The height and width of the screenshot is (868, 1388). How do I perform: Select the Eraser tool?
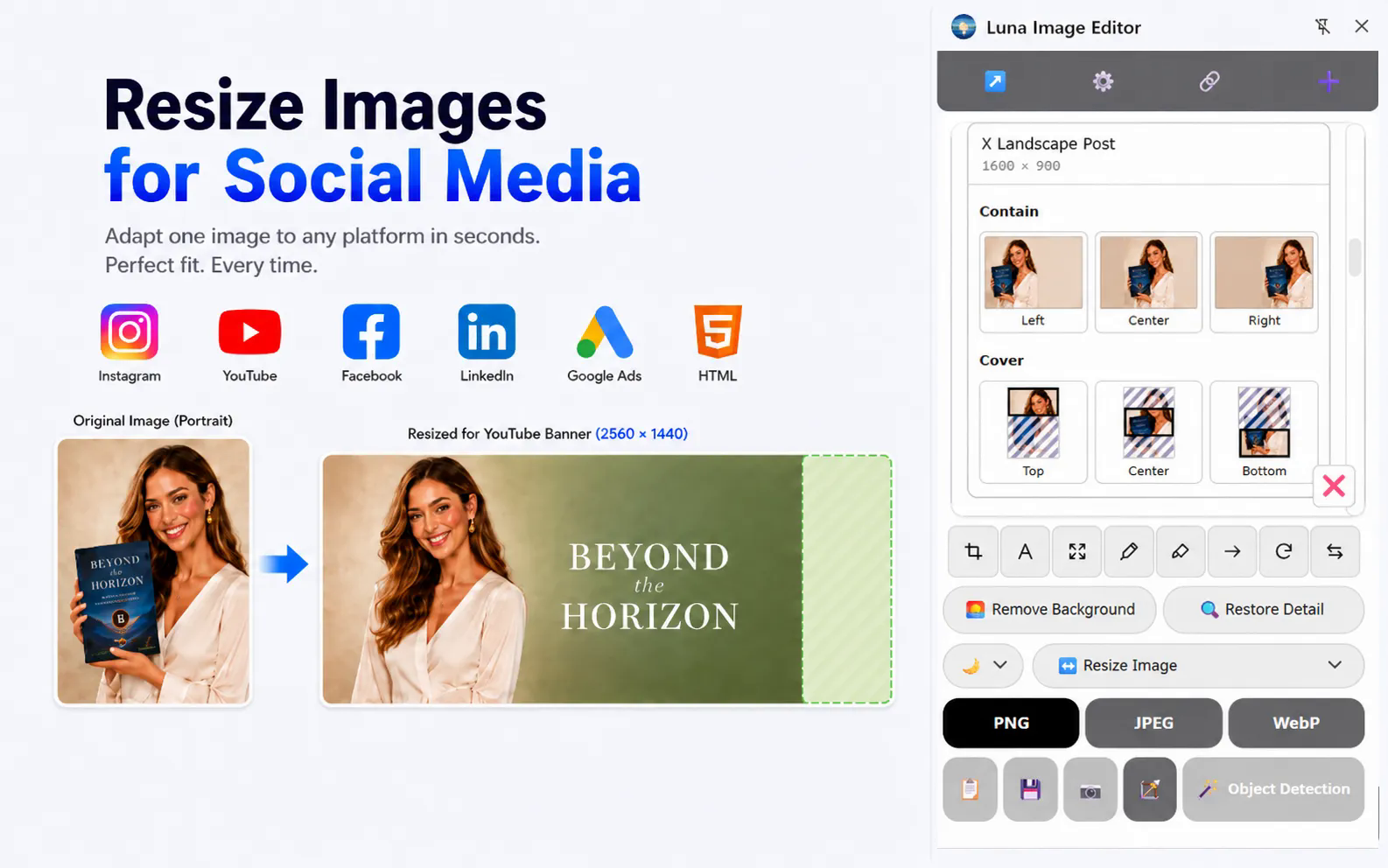coord(1180,551)
